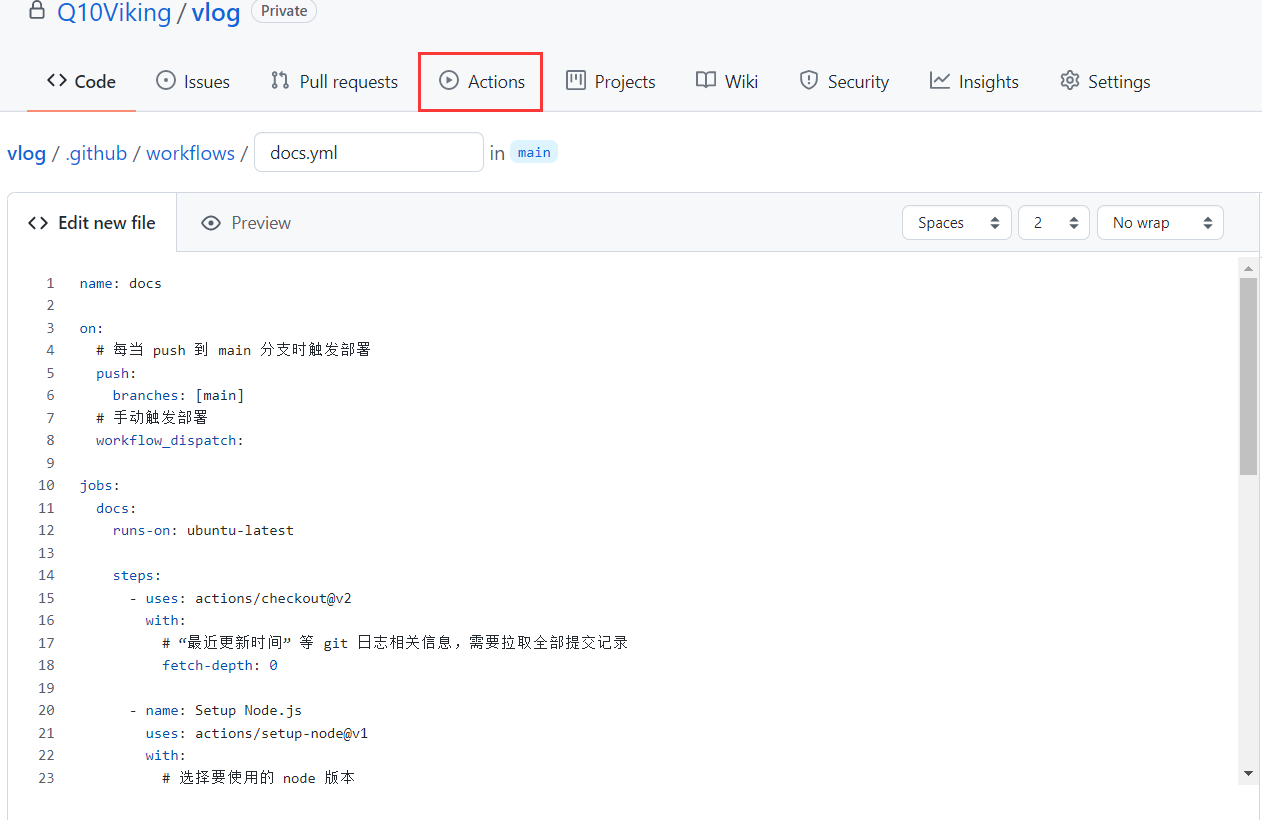Click the Settings gear icon
Screen dimensions: 1262x820
coord(1070,81)
